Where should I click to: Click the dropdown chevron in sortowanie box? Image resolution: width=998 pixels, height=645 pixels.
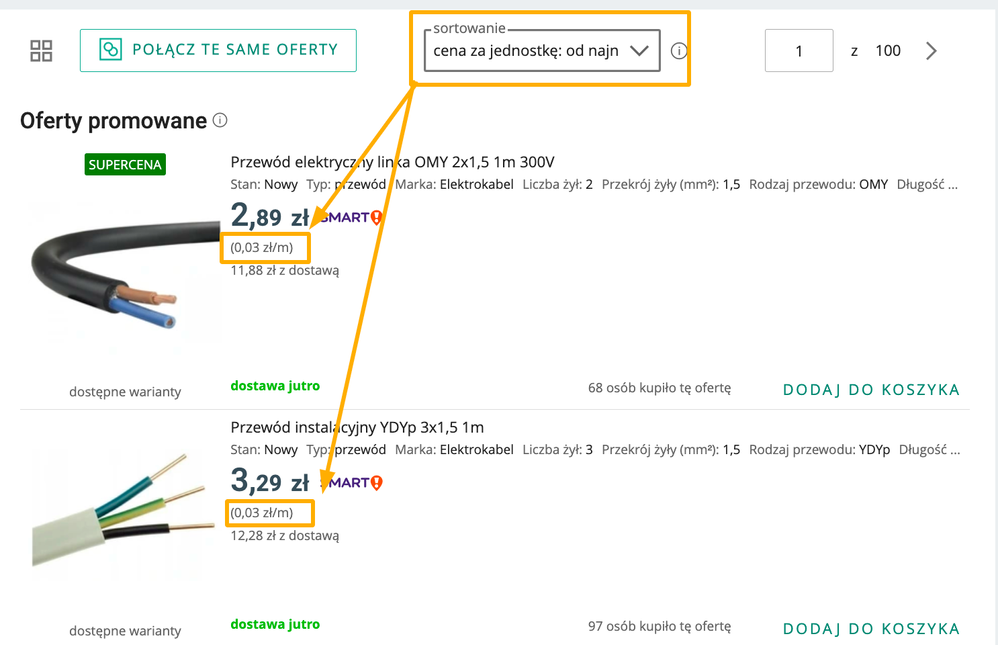click(x=639, y=51)
